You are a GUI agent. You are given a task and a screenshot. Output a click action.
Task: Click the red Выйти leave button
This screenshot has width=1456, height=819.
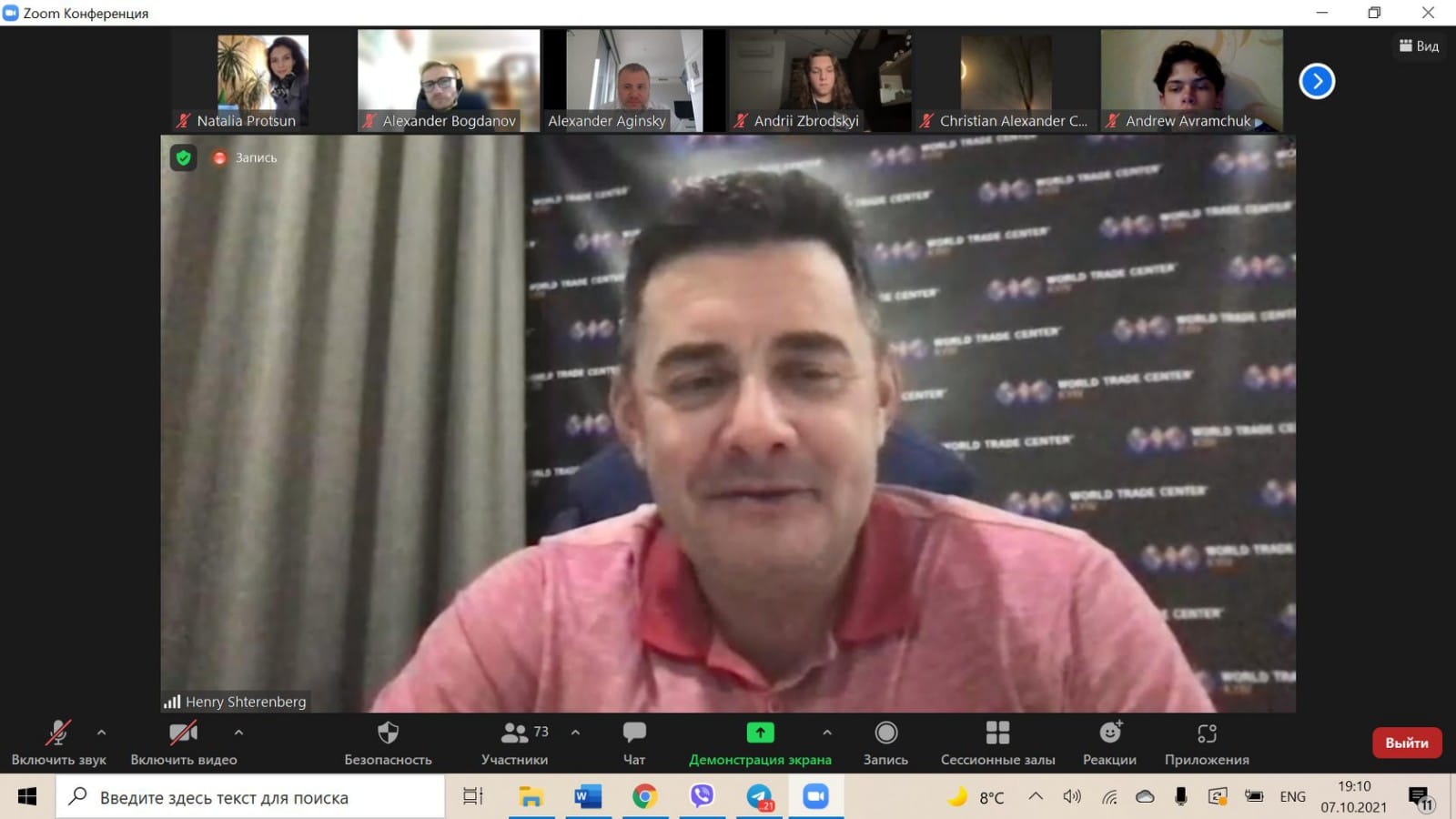coord(1406,743)
